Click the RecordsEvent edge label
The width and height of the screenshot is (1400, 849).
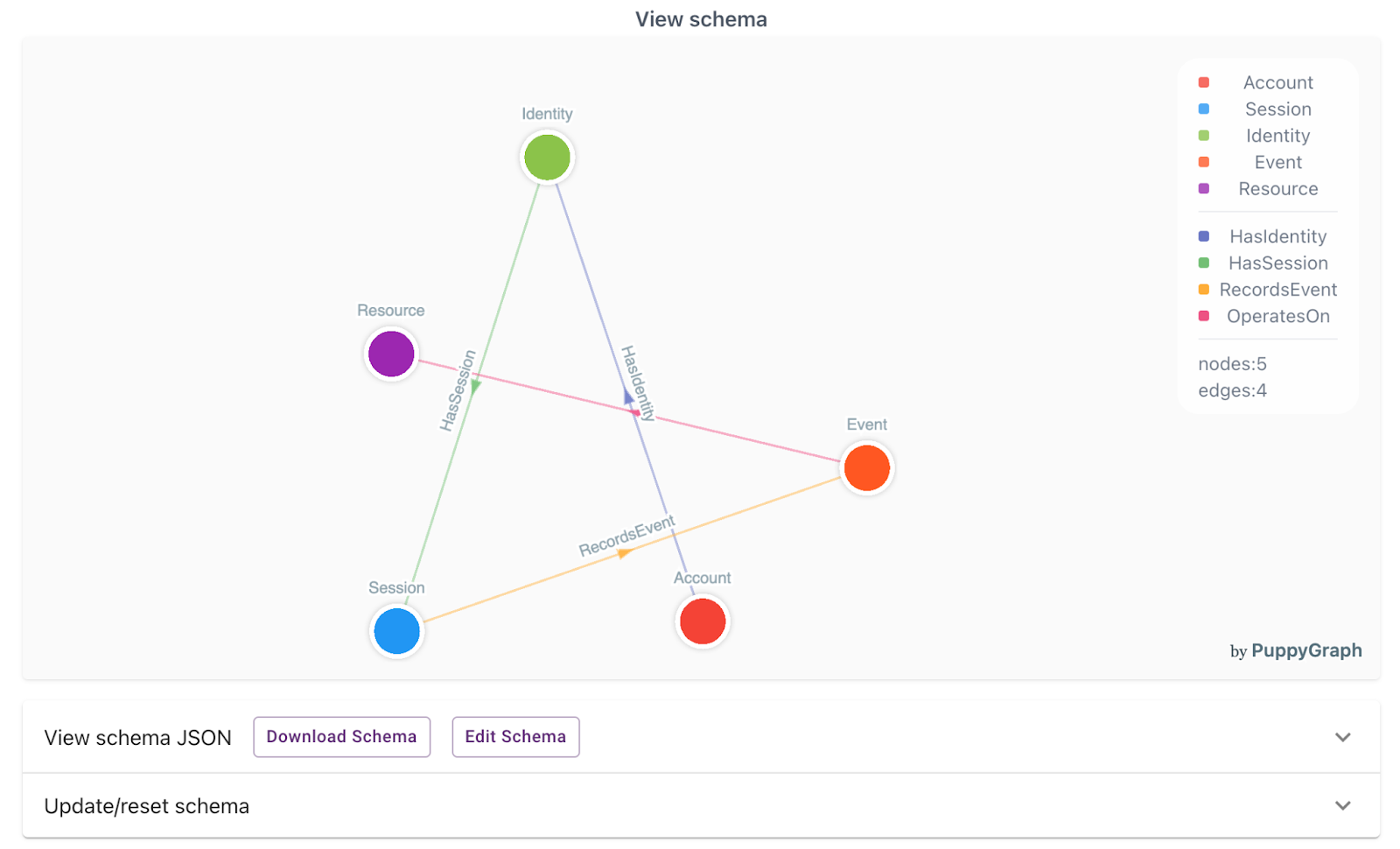(626, 537)
